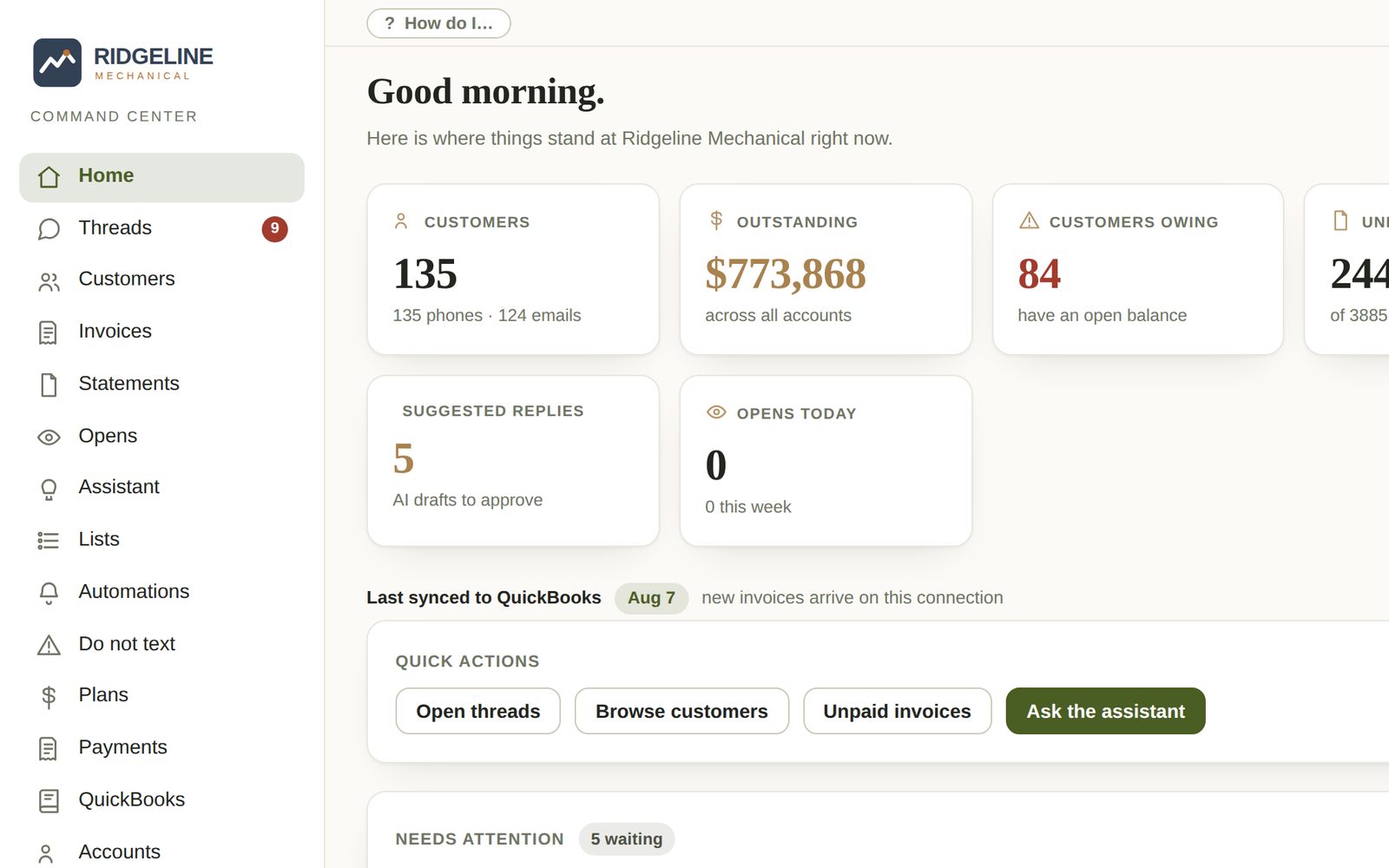Click the Customers people icon
Screen dimensions: 1389x868
[49, 281]
